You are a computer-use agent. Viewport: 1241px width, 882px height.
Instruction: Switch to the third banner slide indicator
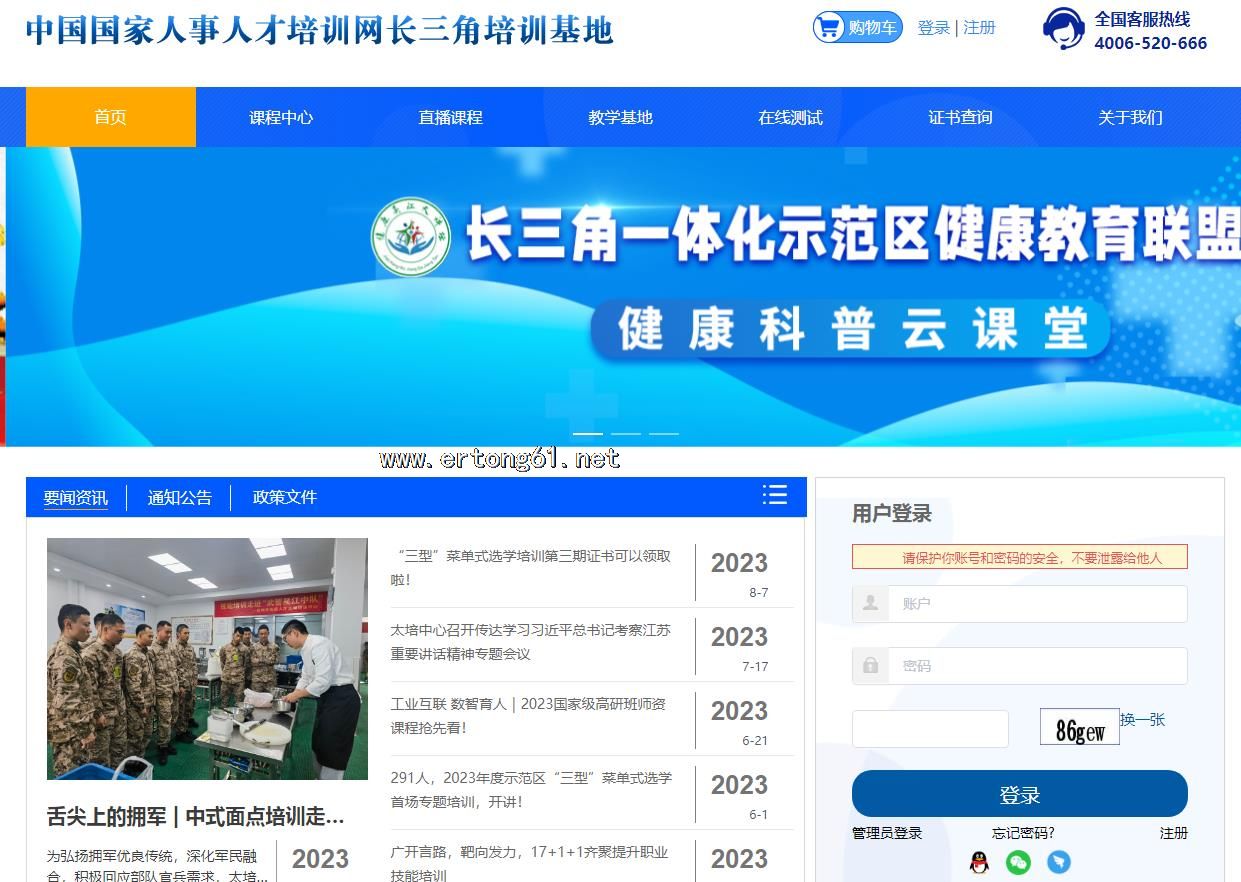pos(663,434)
